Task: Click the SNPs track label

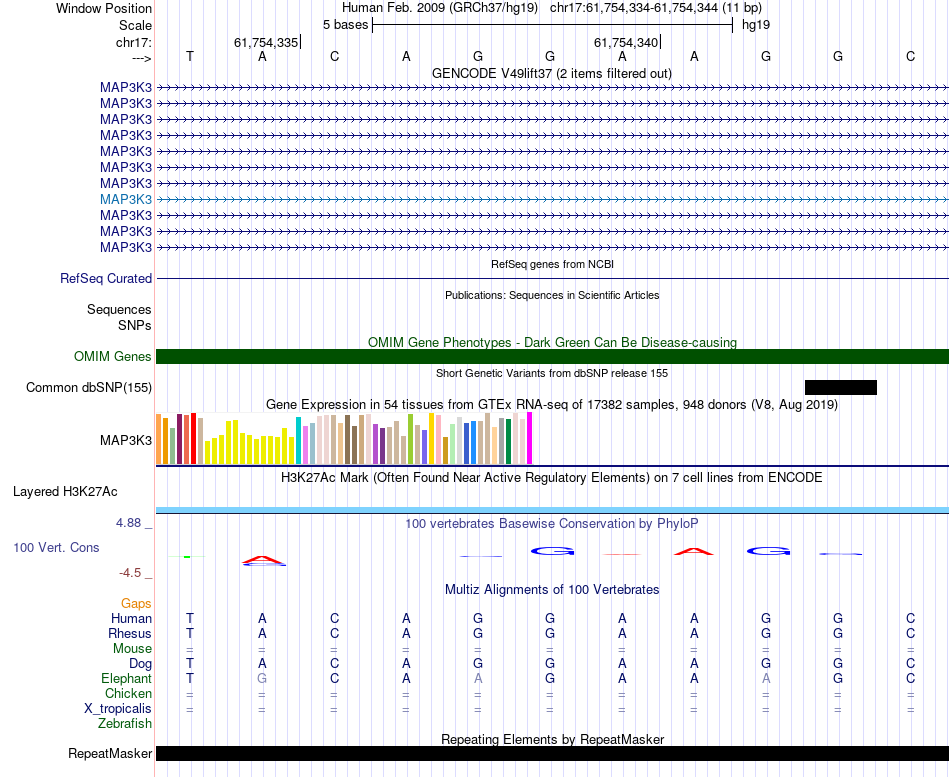Action: (135, 325)
